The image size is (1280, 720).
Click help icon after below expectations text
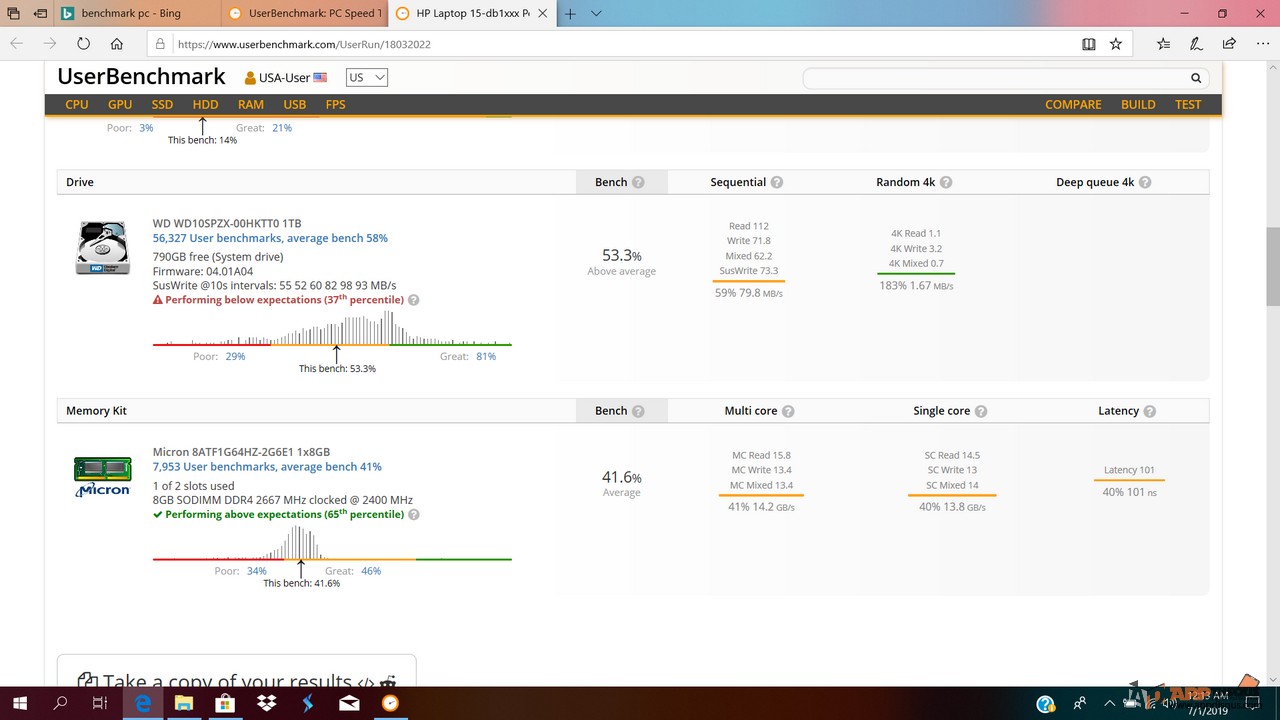414,300
